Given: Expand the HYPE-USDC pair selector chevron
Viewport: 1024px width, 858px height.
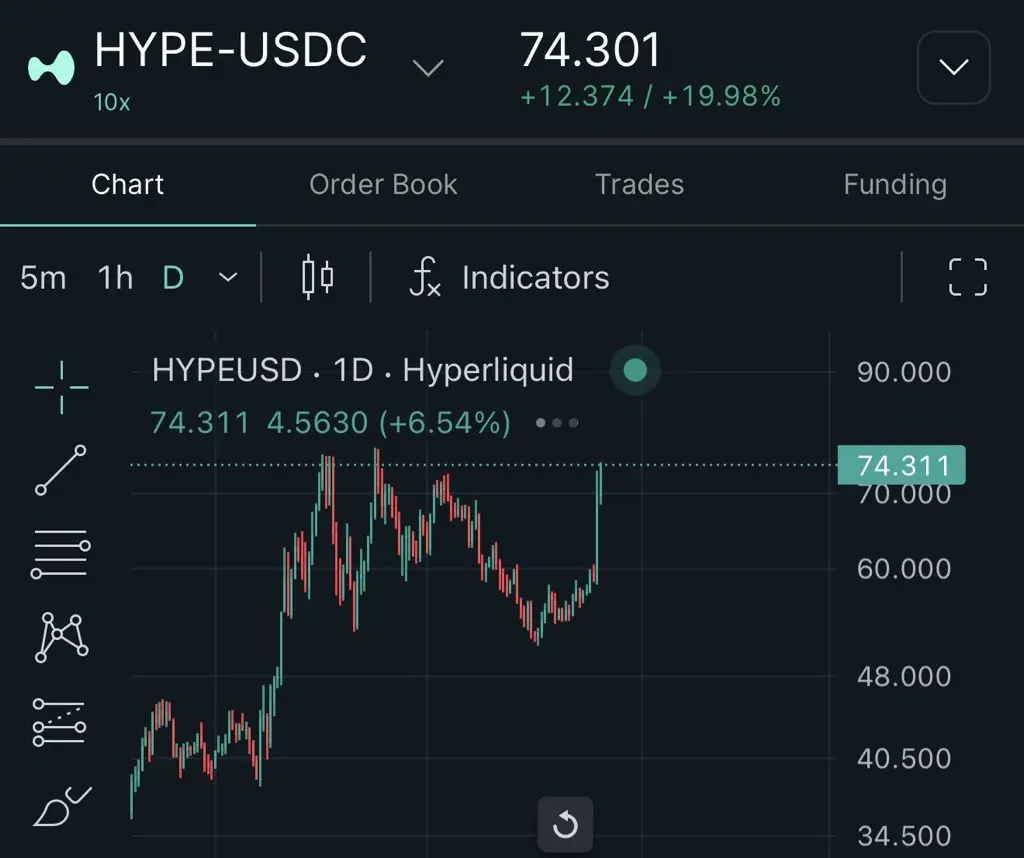Looking at the screenshot, I should tap(428, 67).
